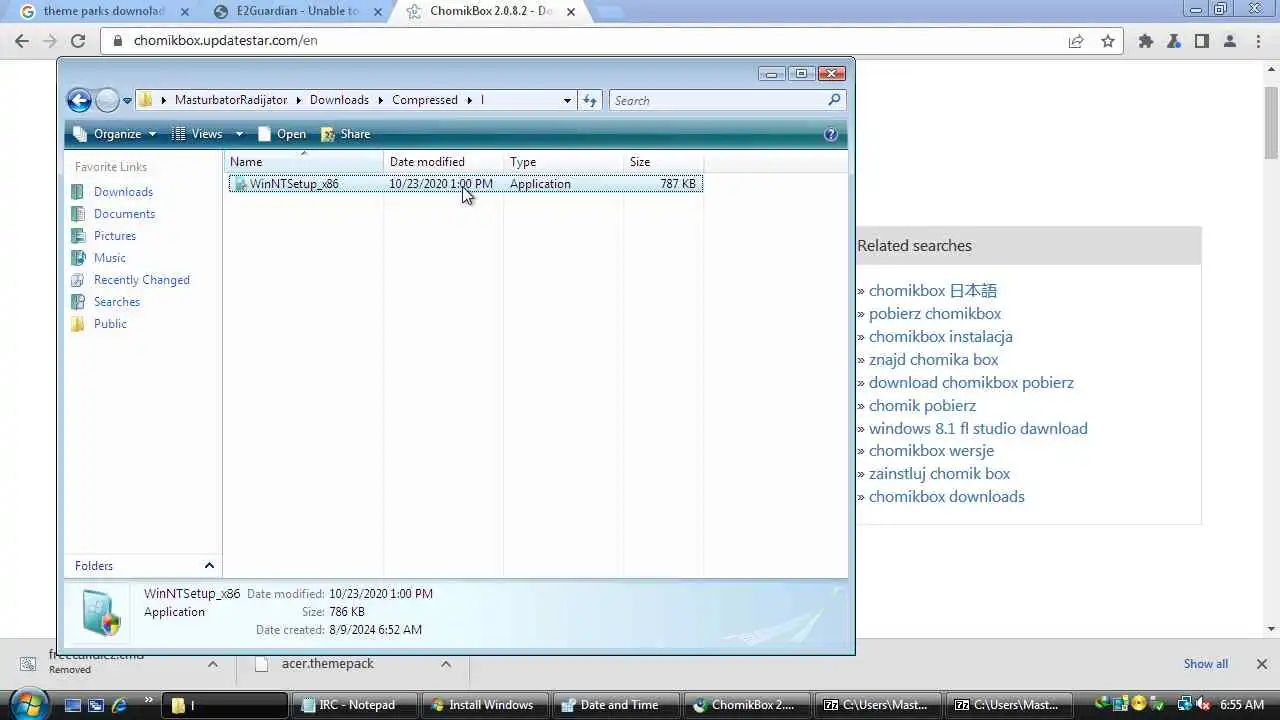
Task: Click the Windows Start orb
Action: tap(29, 703)
